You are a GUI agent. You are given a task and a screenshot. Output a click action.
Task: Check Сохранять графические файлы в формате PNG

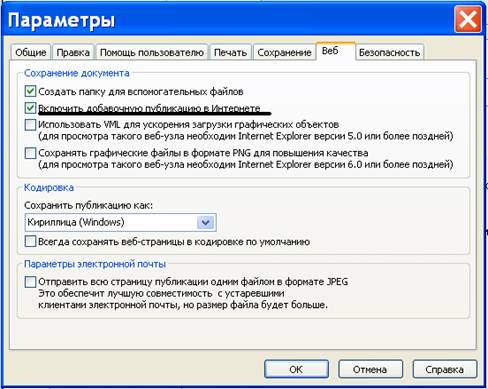30,153
